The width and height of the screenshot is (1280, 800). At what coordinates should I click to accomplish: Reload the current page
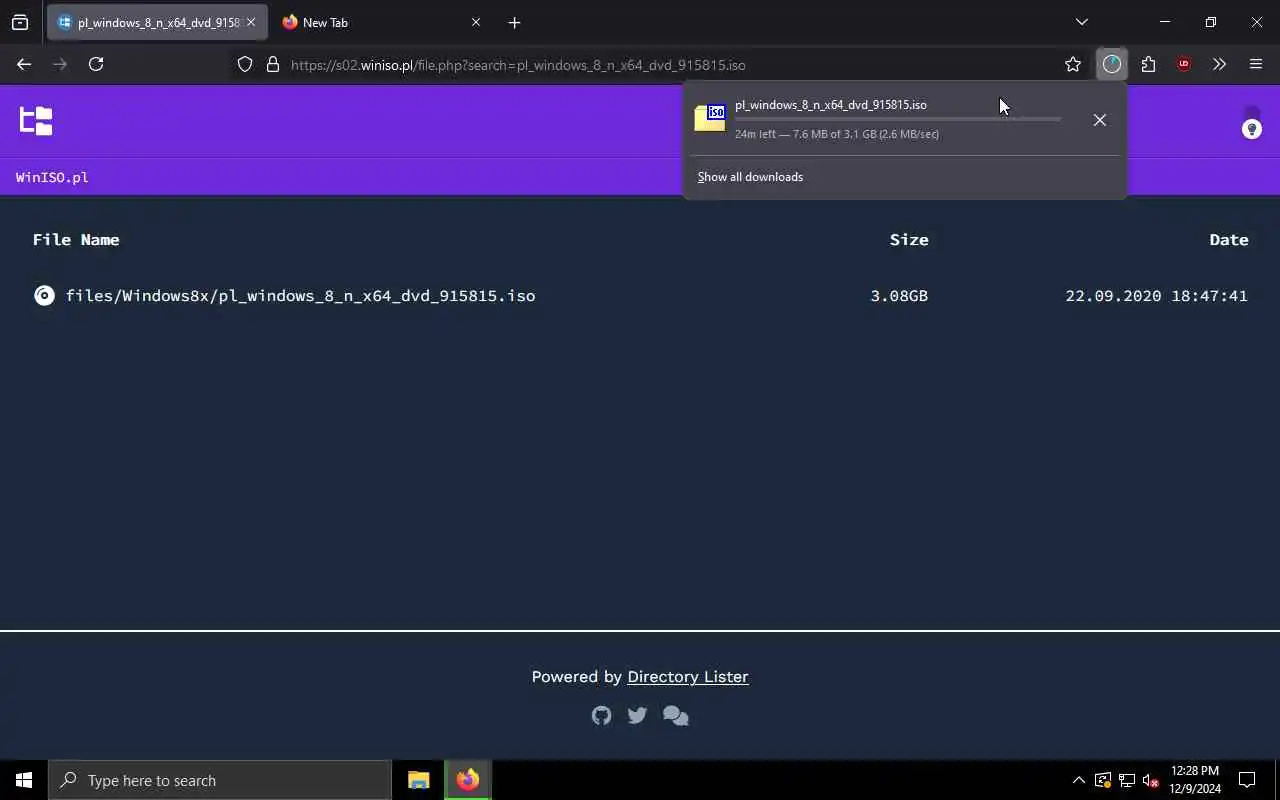[x=96, y=64]
